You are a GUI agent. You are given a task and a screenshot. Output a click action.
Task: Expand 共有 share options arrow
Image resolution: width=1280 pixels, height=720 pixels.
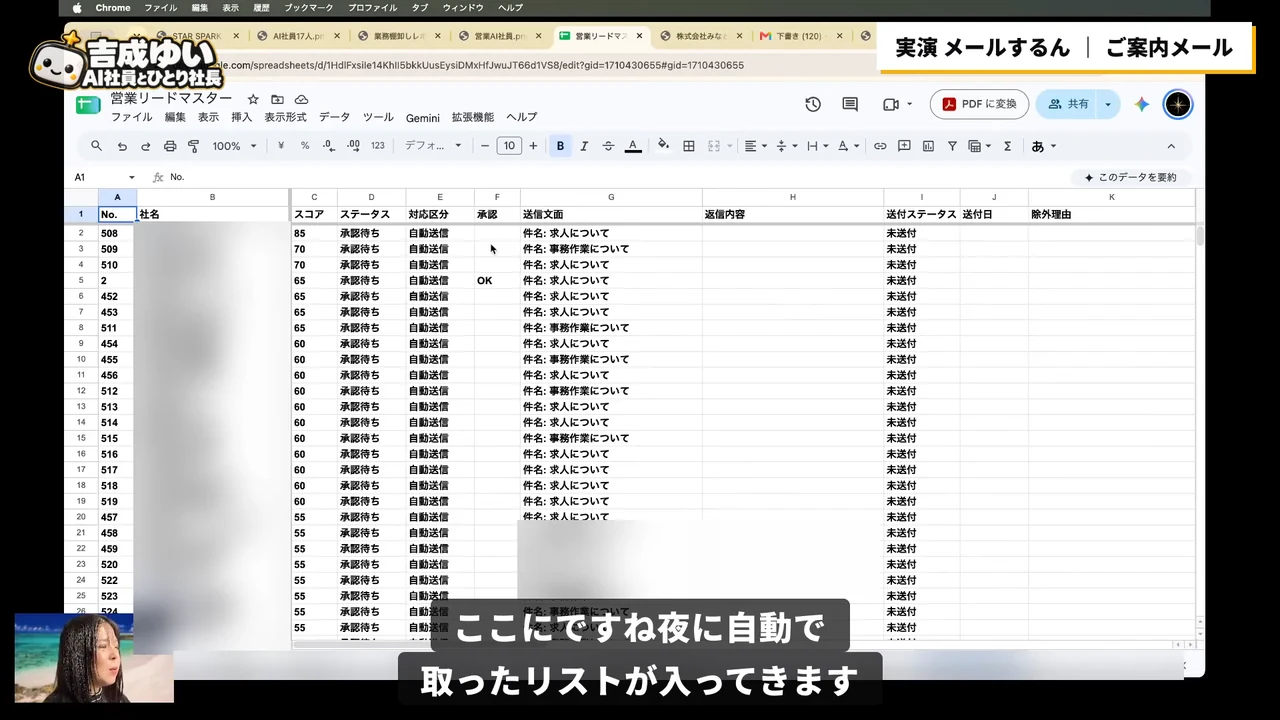click(1107, 104)
